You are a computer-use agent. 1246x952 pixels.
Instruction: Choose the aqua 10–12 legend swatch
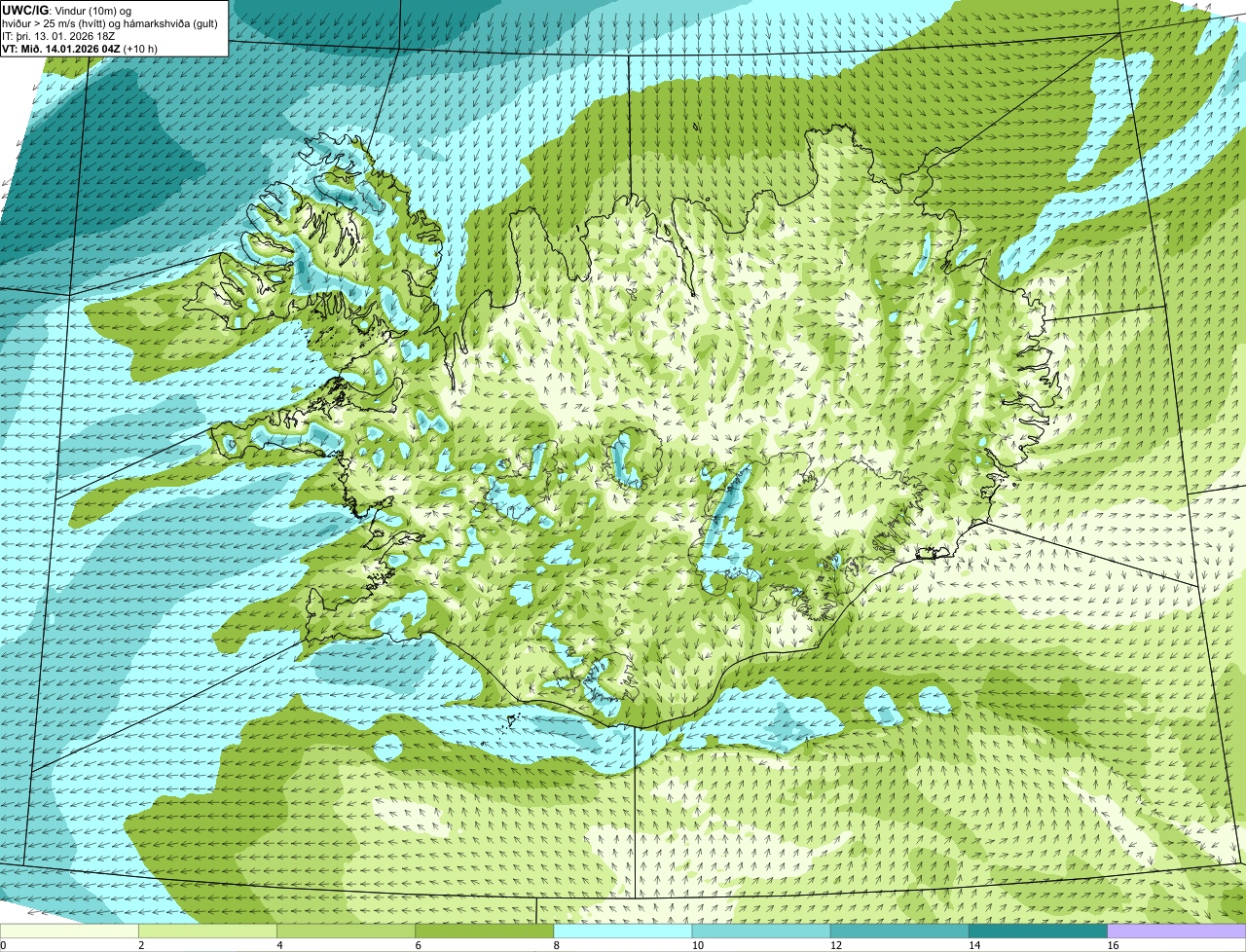[761, 931]
